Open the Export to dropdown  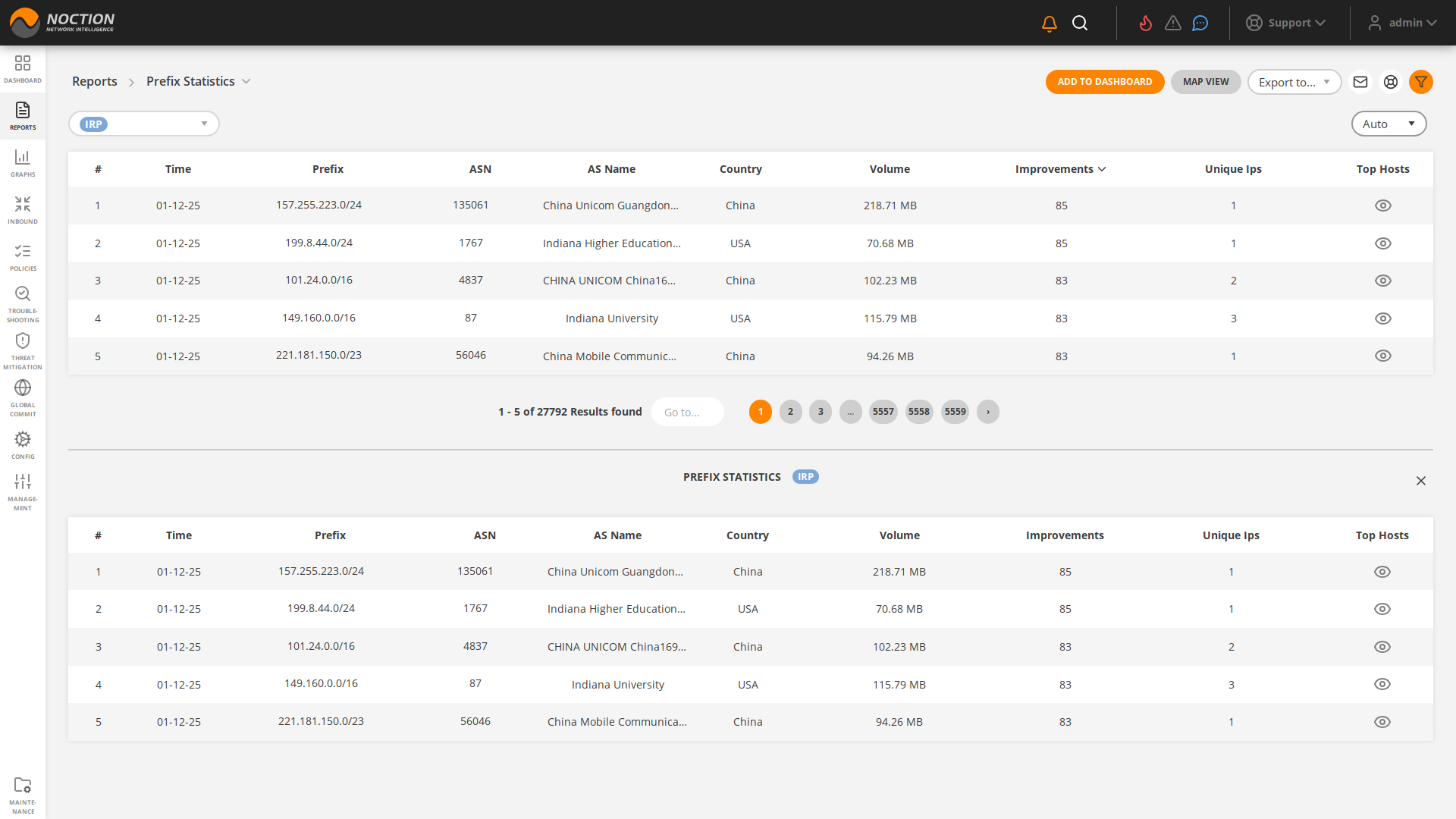tap(1294, 82)
